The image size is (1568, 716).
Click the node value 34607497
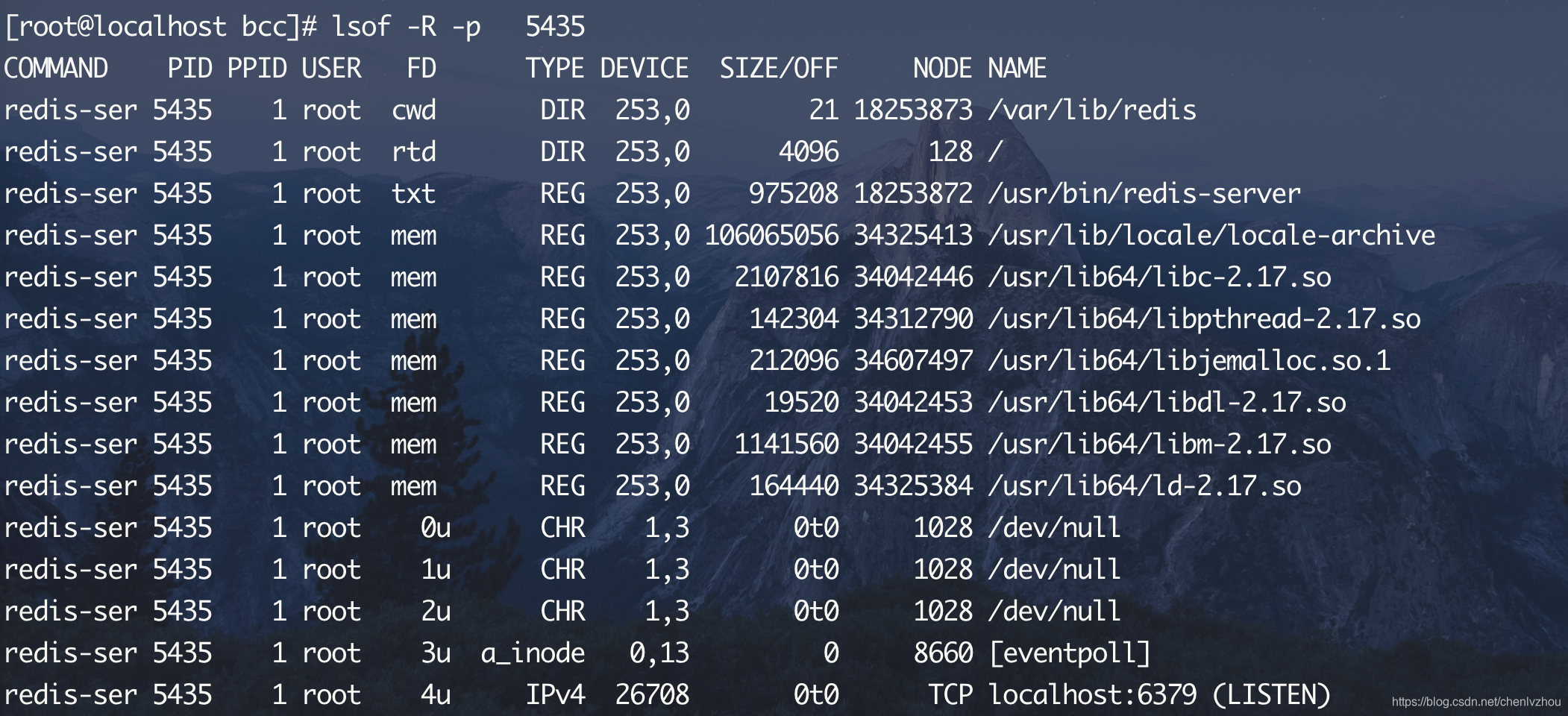(914, 361)
